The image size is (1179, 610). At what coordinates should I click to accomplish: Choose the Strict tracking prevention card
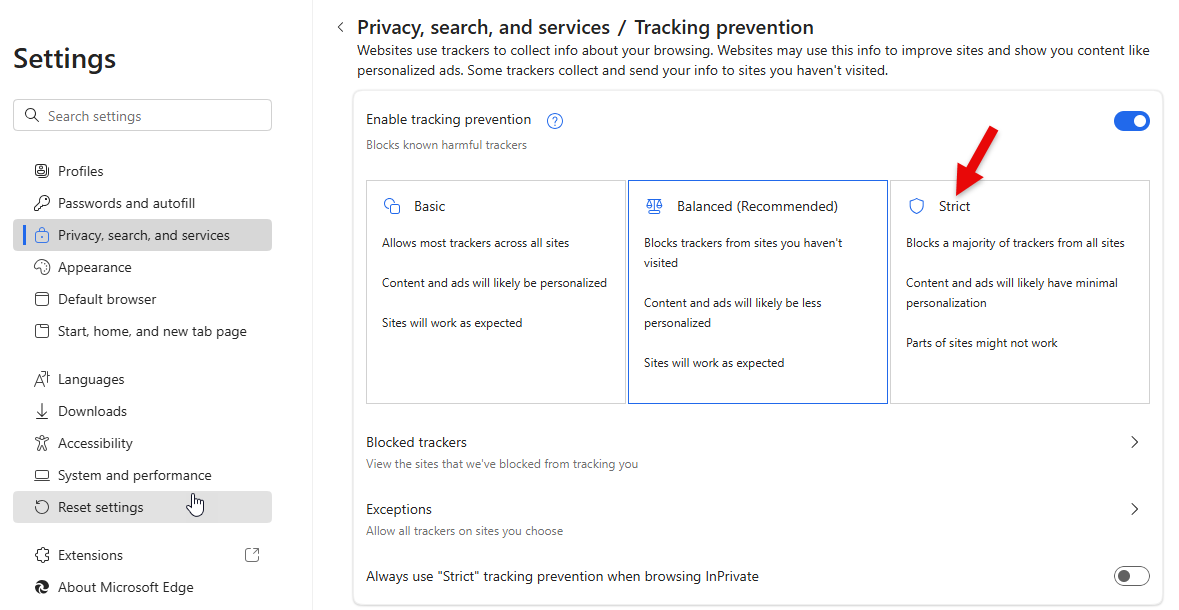click(x=1020, y=292)
